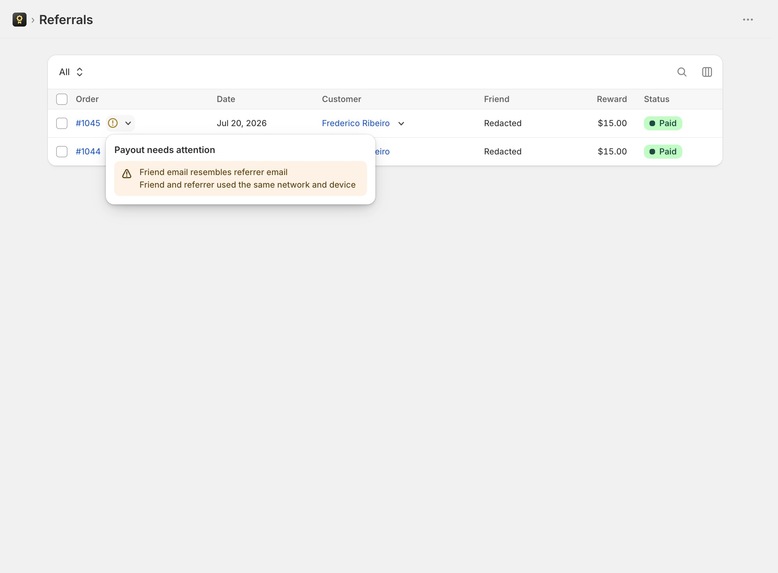Click the $15.00 reward for order #1045
Screen dimensions: 778x573
point(612,123)
